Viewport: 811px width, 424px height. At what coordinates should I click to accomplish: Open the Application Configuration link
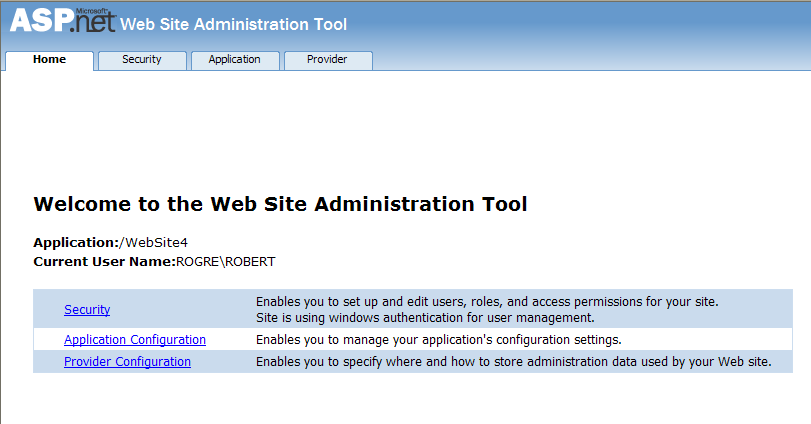pos(135,340)
